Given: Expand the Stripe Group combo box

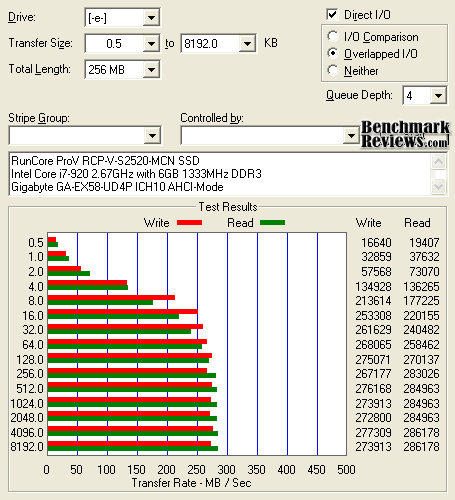Looking at the screenshot, I should [x=152, y=136].
